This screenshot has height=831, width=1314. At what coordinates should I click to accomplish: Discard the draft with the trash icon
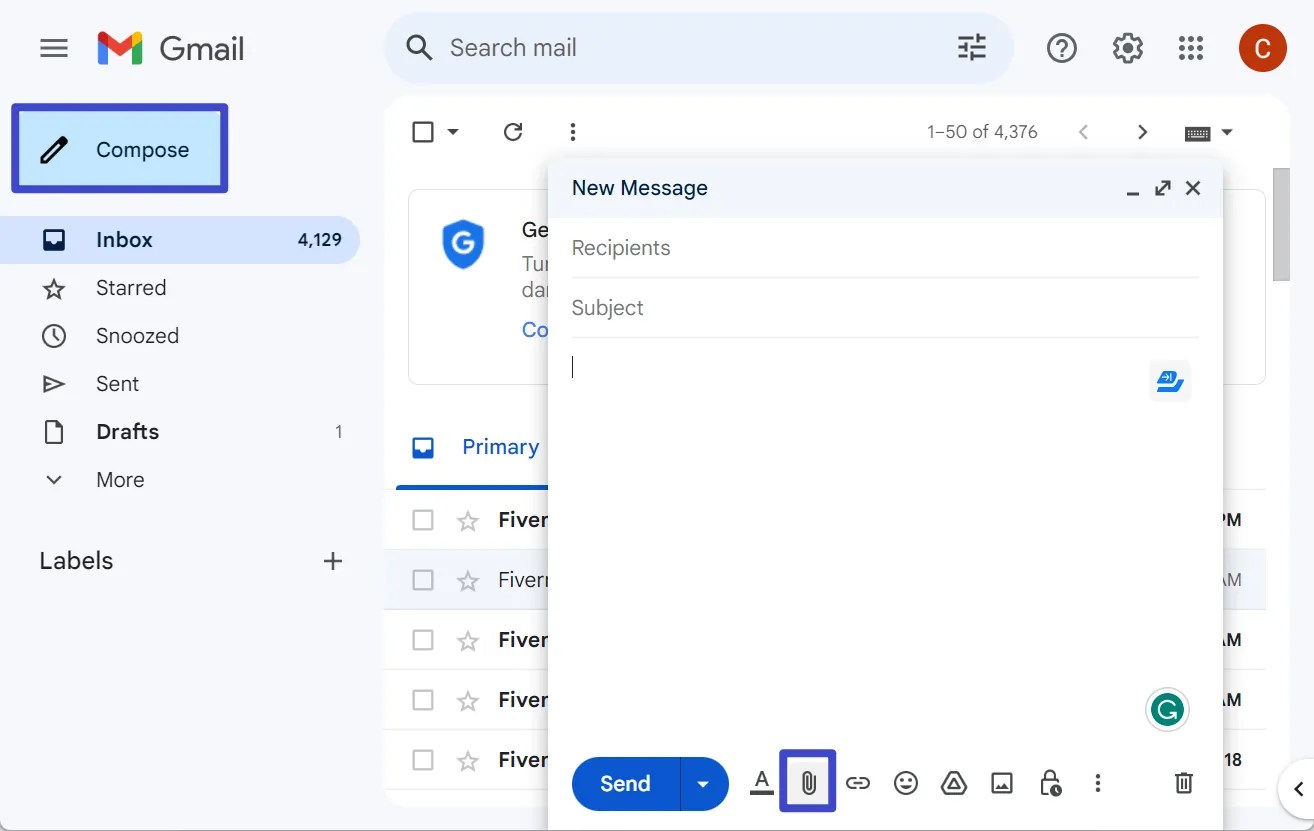[x=1183, y=783]
